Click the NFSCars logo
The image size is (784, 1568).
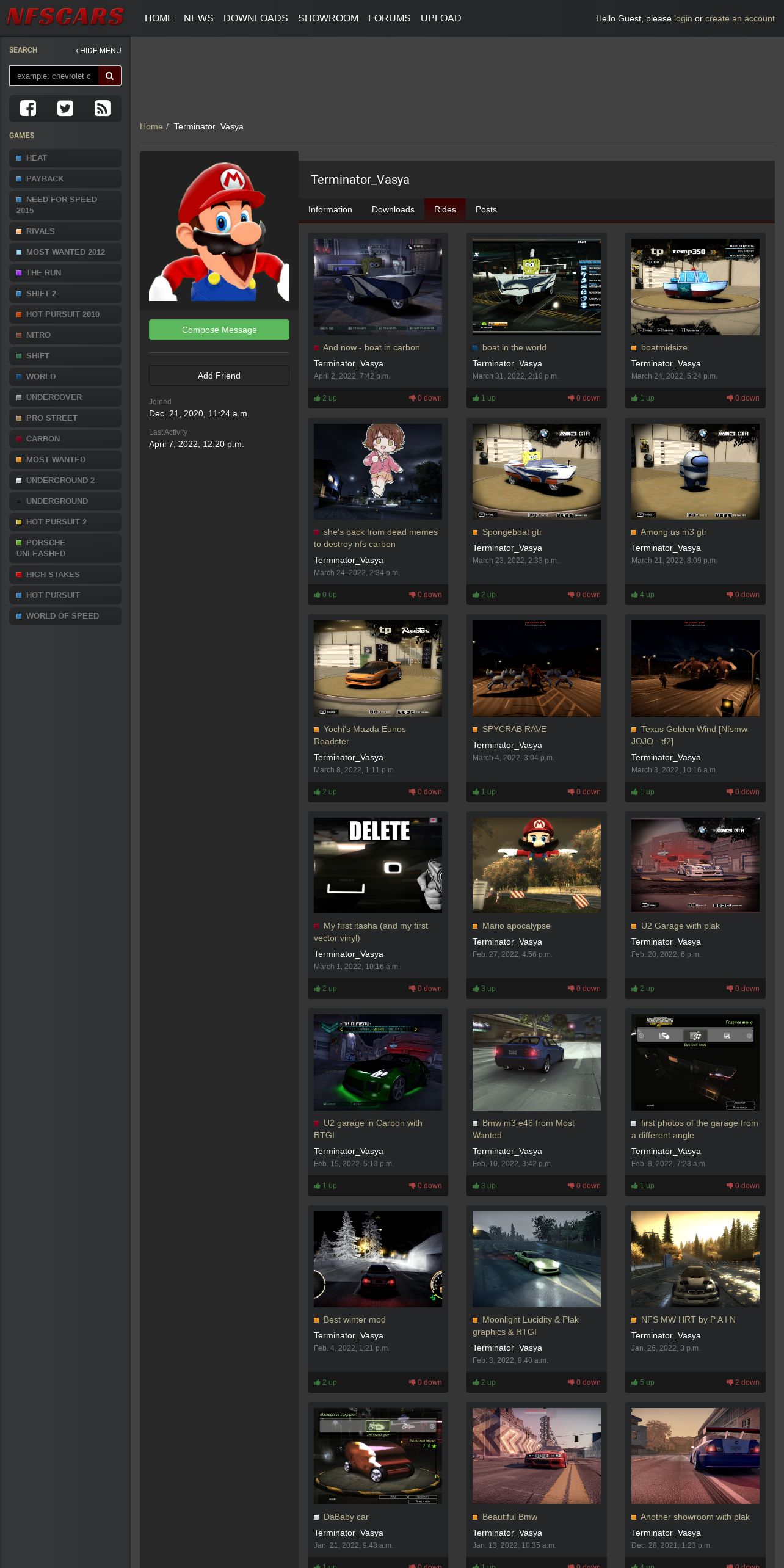coord(65,16)
